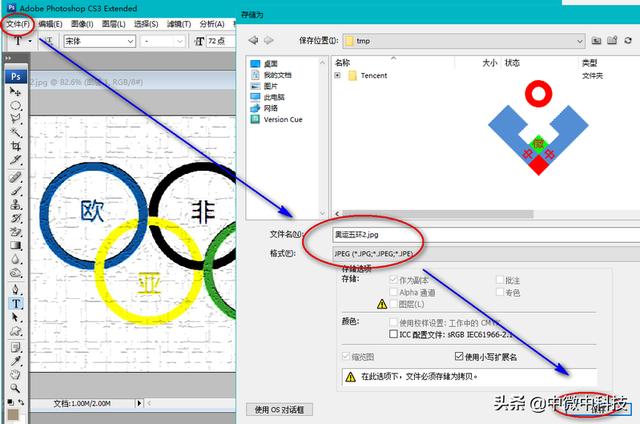The image size is (640, 424).
Task: Toggle the 专色 checkbox
Action: point(500,292)
